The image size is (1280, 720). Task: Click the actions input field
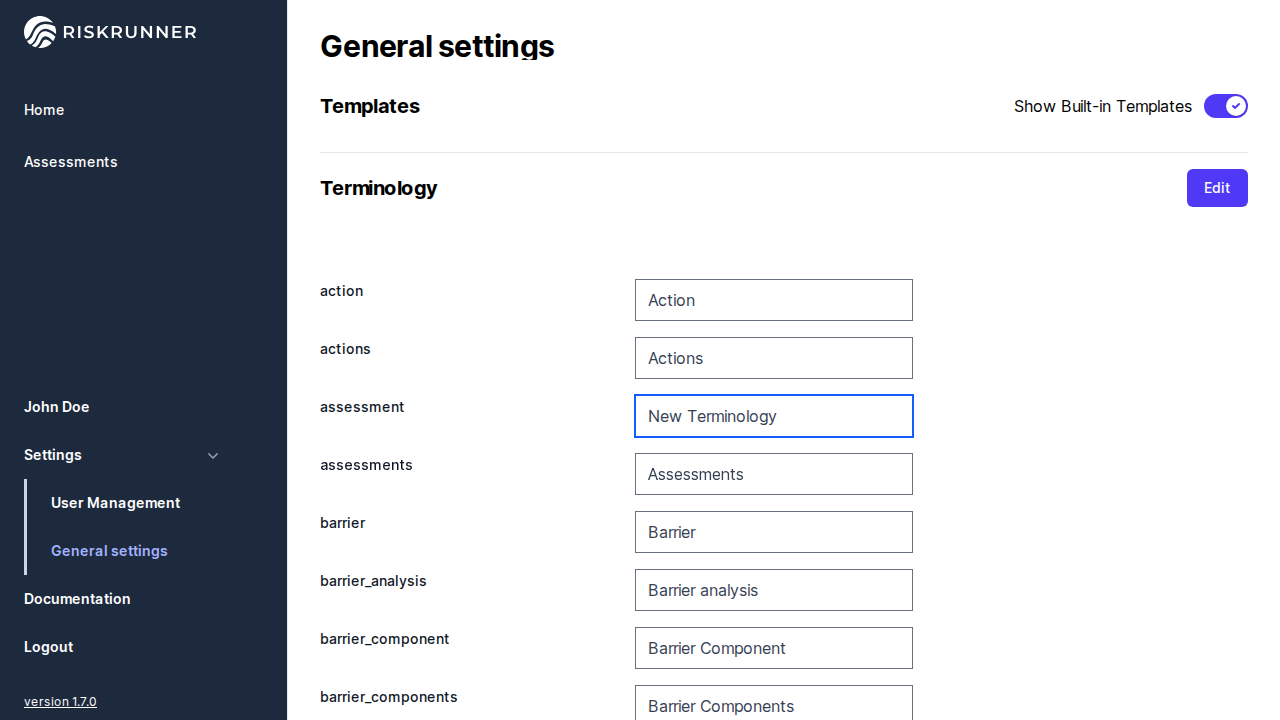(773, 358)
